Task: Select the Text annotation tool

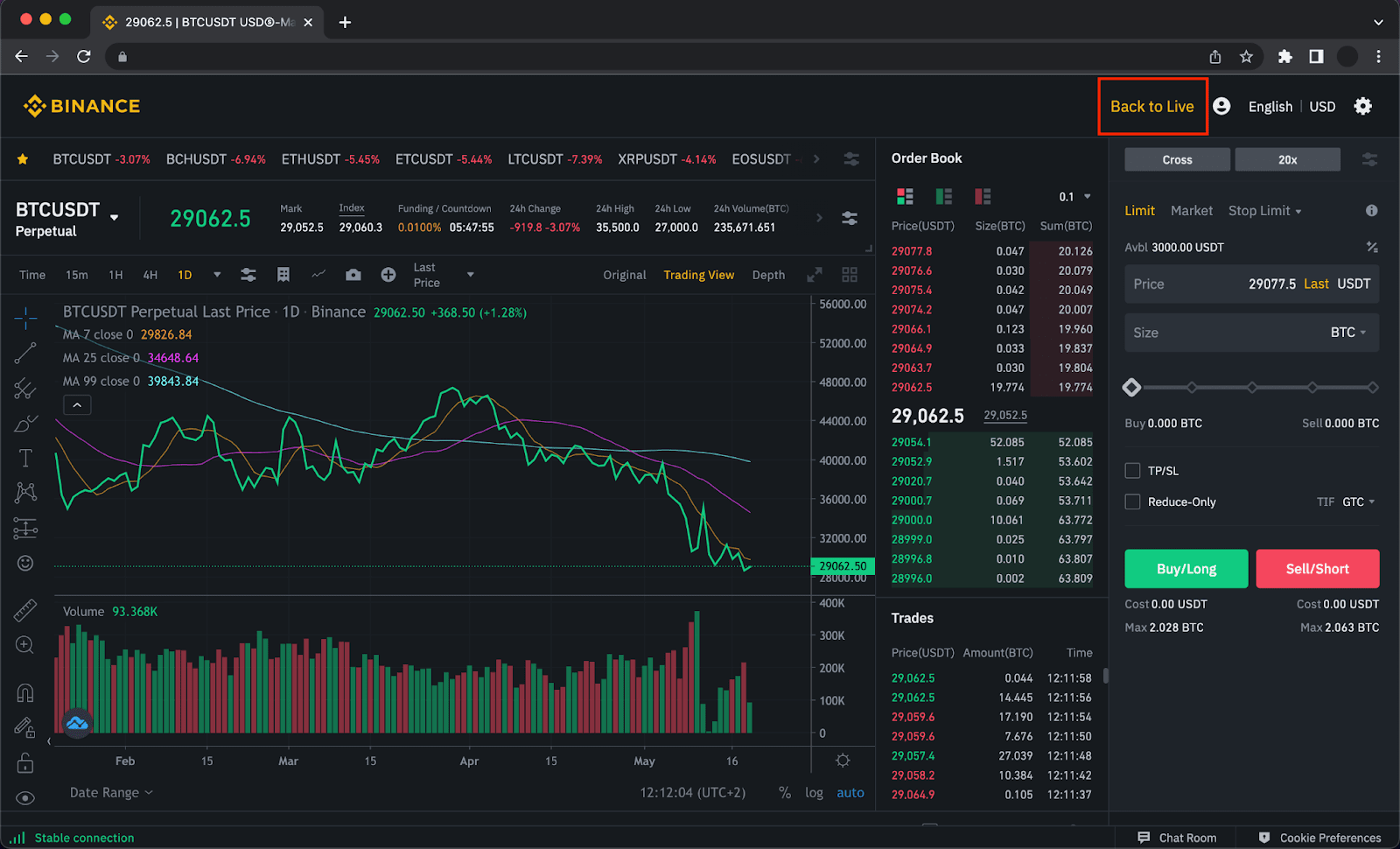Action: tap(24, 458)
